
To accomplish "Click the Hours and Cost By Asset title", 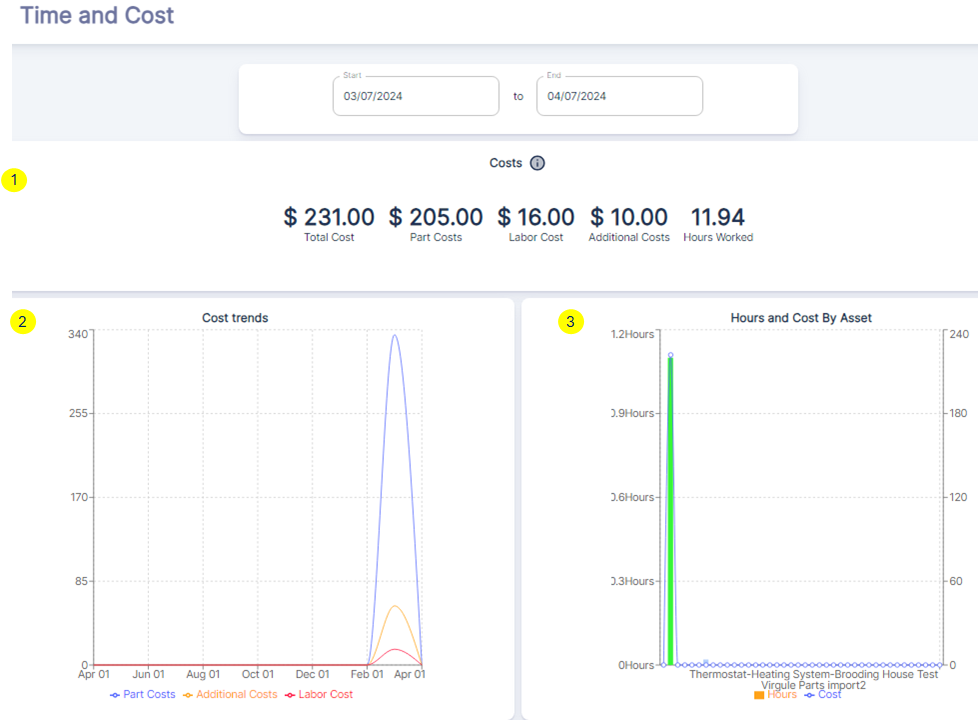I will point(801,318).
